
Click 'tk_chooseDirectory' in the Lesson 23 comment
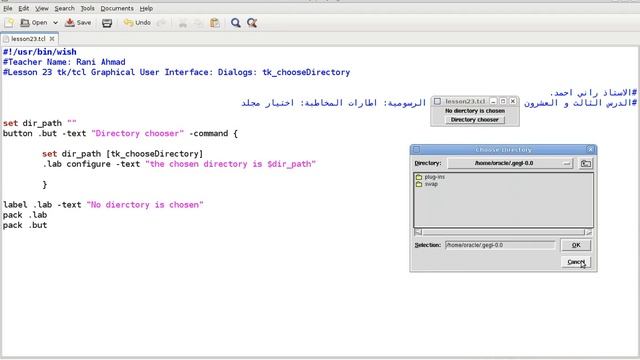(306, 72)
